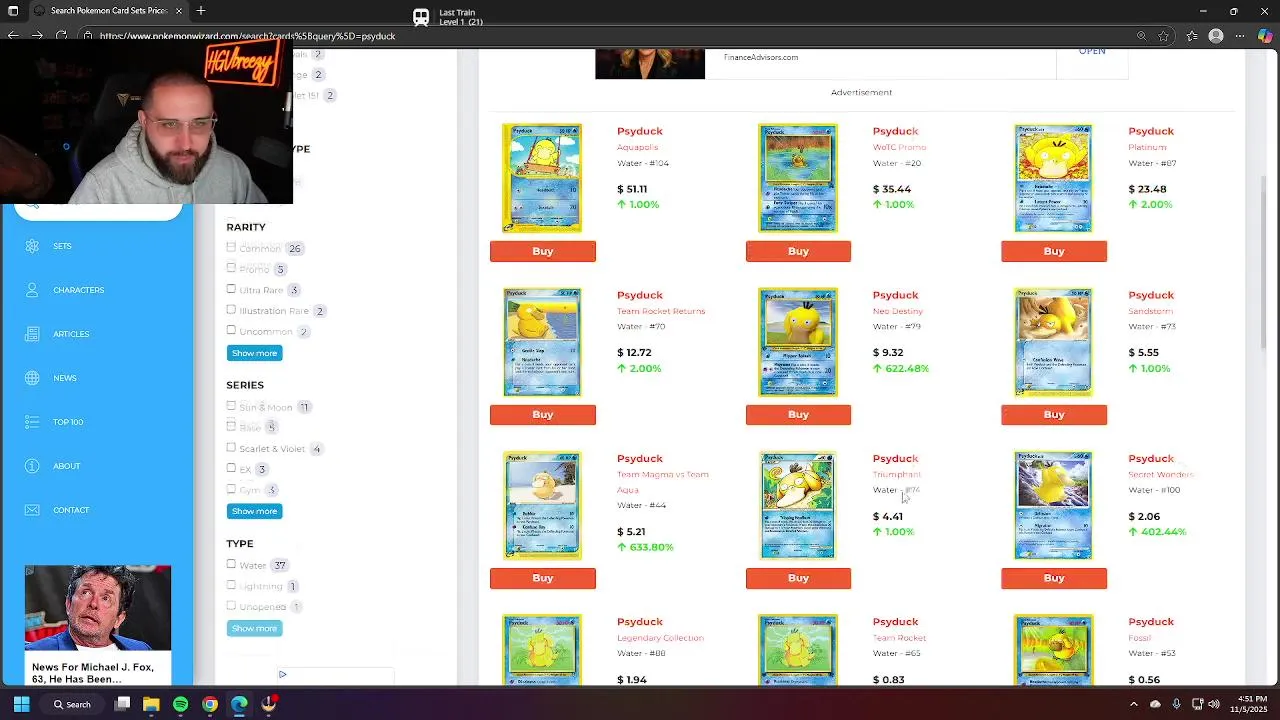
Task: Open Microsoft Edge from the taskbar
Action: (x=239, y=704)
